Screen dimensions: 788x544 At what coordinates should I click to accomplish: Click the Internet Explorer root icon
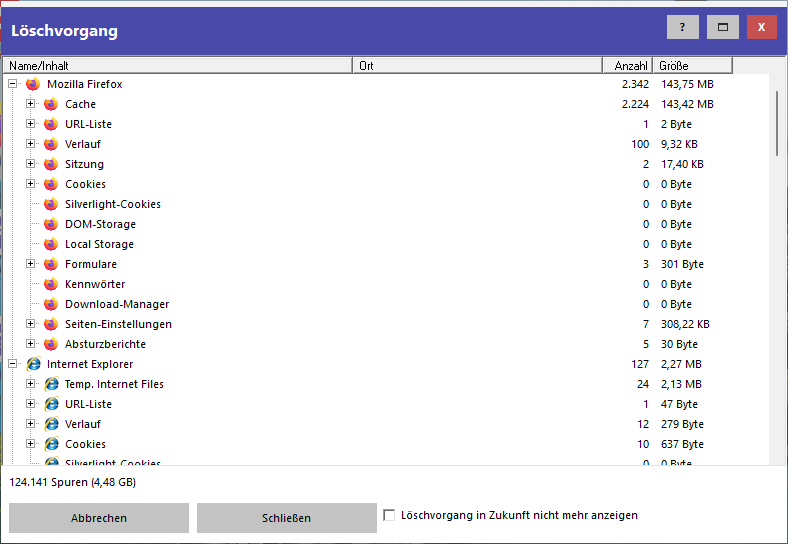(x=33, y=364)
